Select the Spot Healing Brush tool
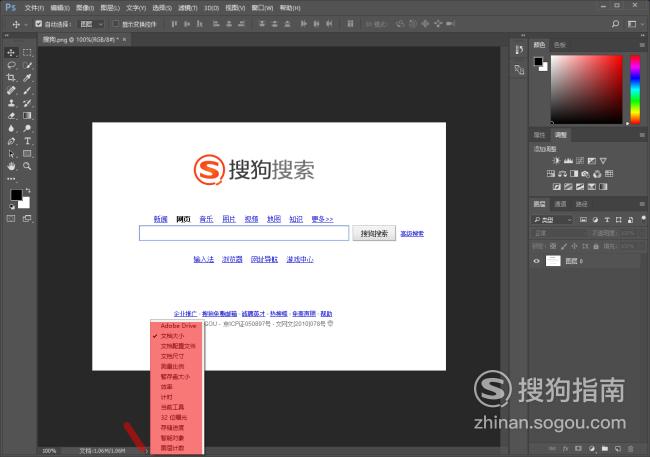Viewport: 650px width, 457px height. click(x=11, y=90)
